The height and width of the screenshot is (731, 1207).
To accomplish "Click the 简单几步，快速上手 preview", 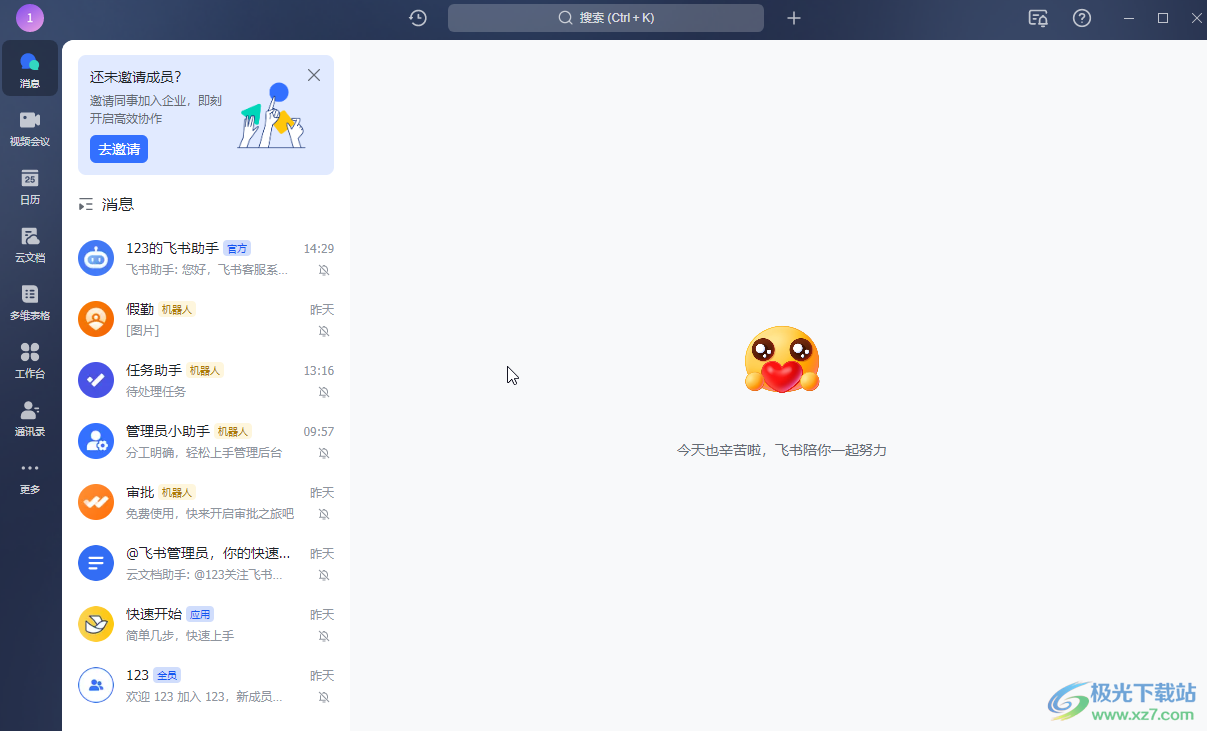I will tap(180, 636).
